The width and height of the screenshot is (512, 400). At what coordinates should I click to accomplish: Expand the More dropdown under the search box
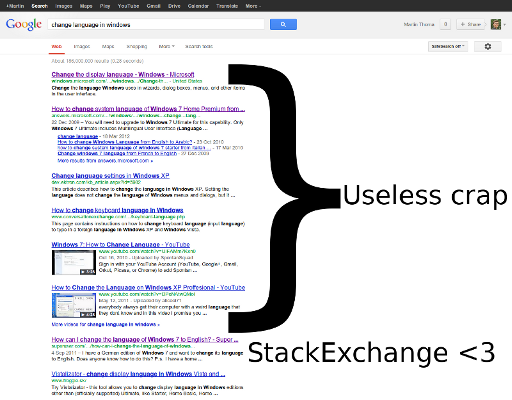pos(166,46)
